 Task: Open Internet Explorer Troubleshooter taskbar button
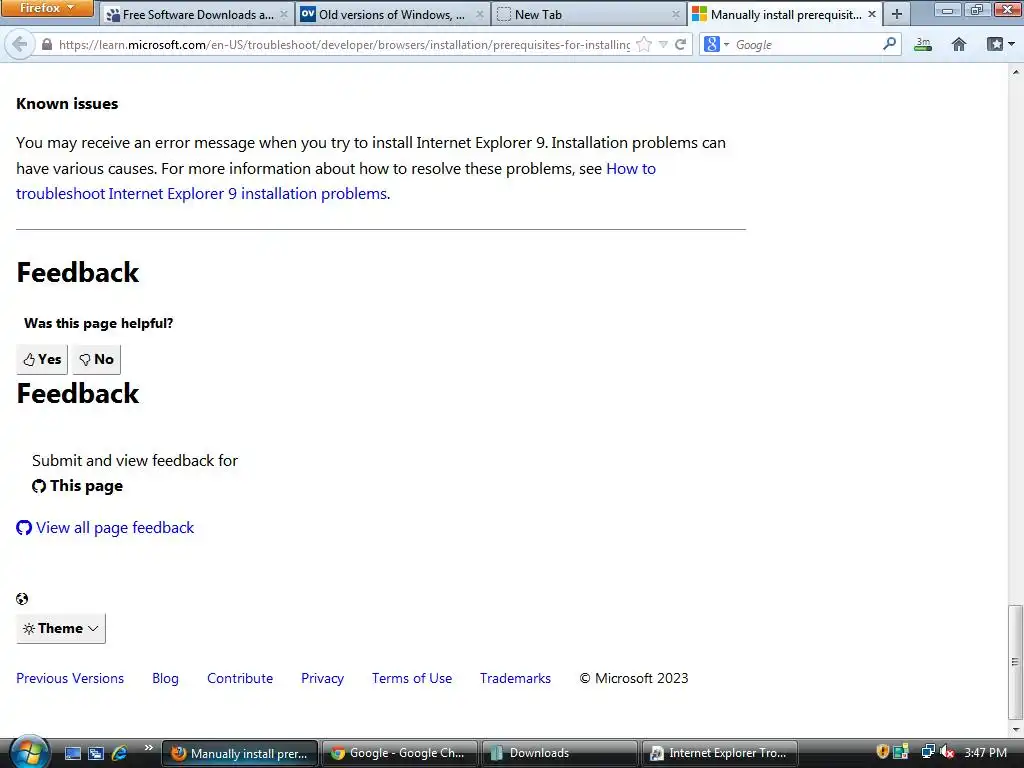point(719,753)
